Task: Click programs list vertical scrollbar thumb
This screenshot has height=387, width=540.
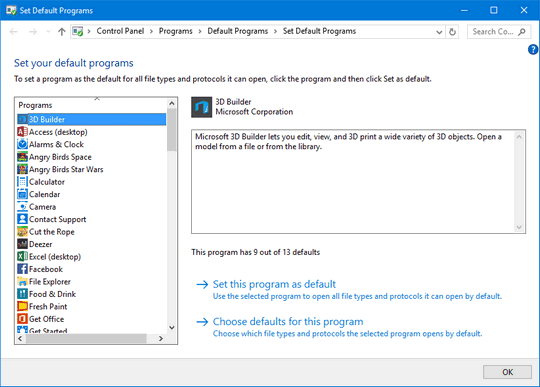Action: click(172, 129)
